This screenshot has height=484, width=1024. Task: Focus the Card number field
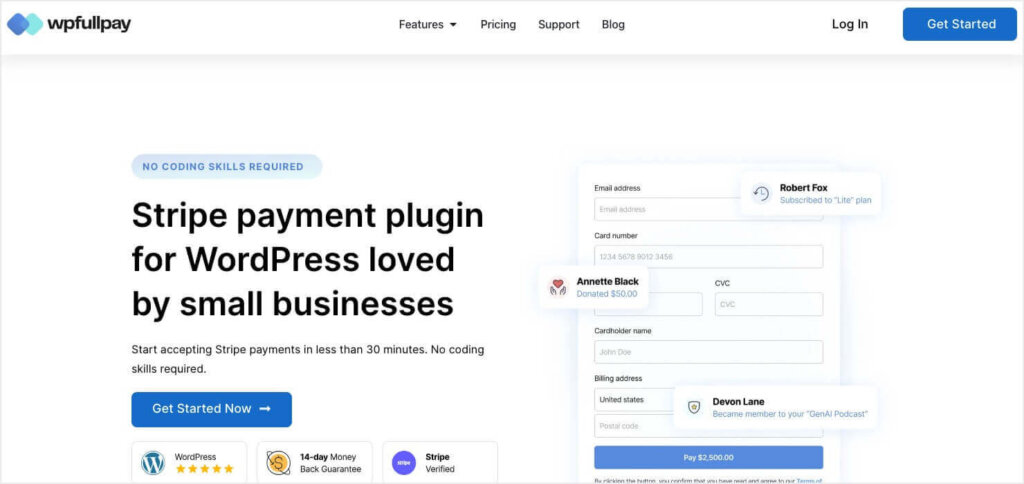tap(709, 257)
